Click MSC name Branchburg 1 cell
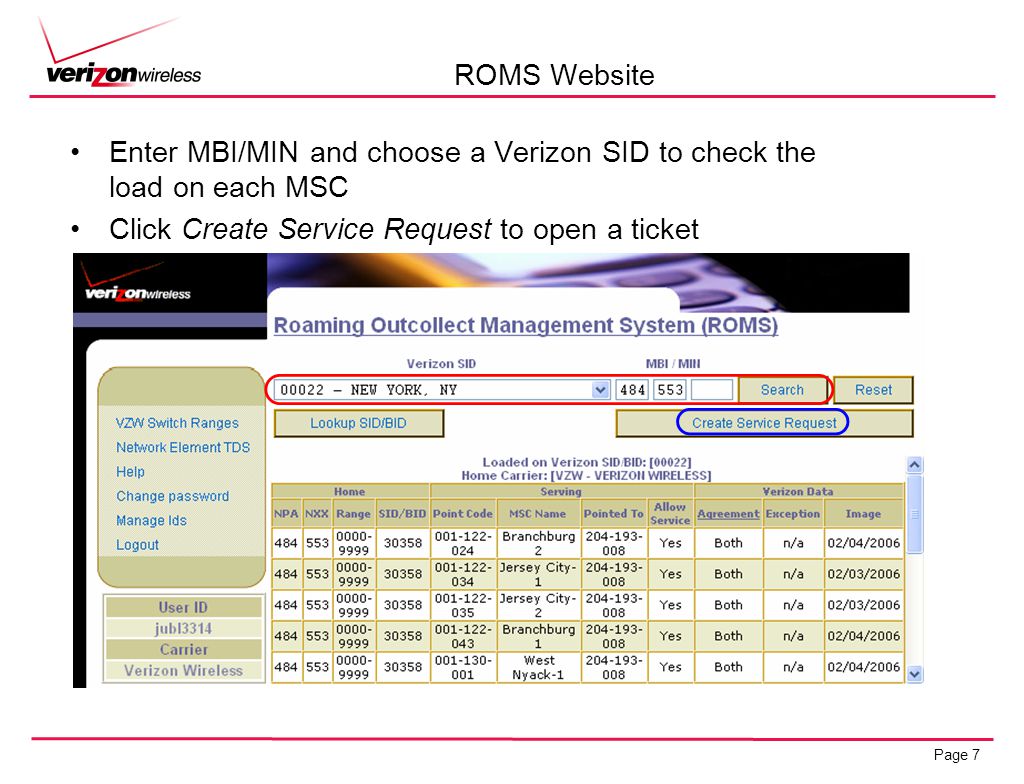Viewport: 1024px width, 784px height. coord(538,636)
